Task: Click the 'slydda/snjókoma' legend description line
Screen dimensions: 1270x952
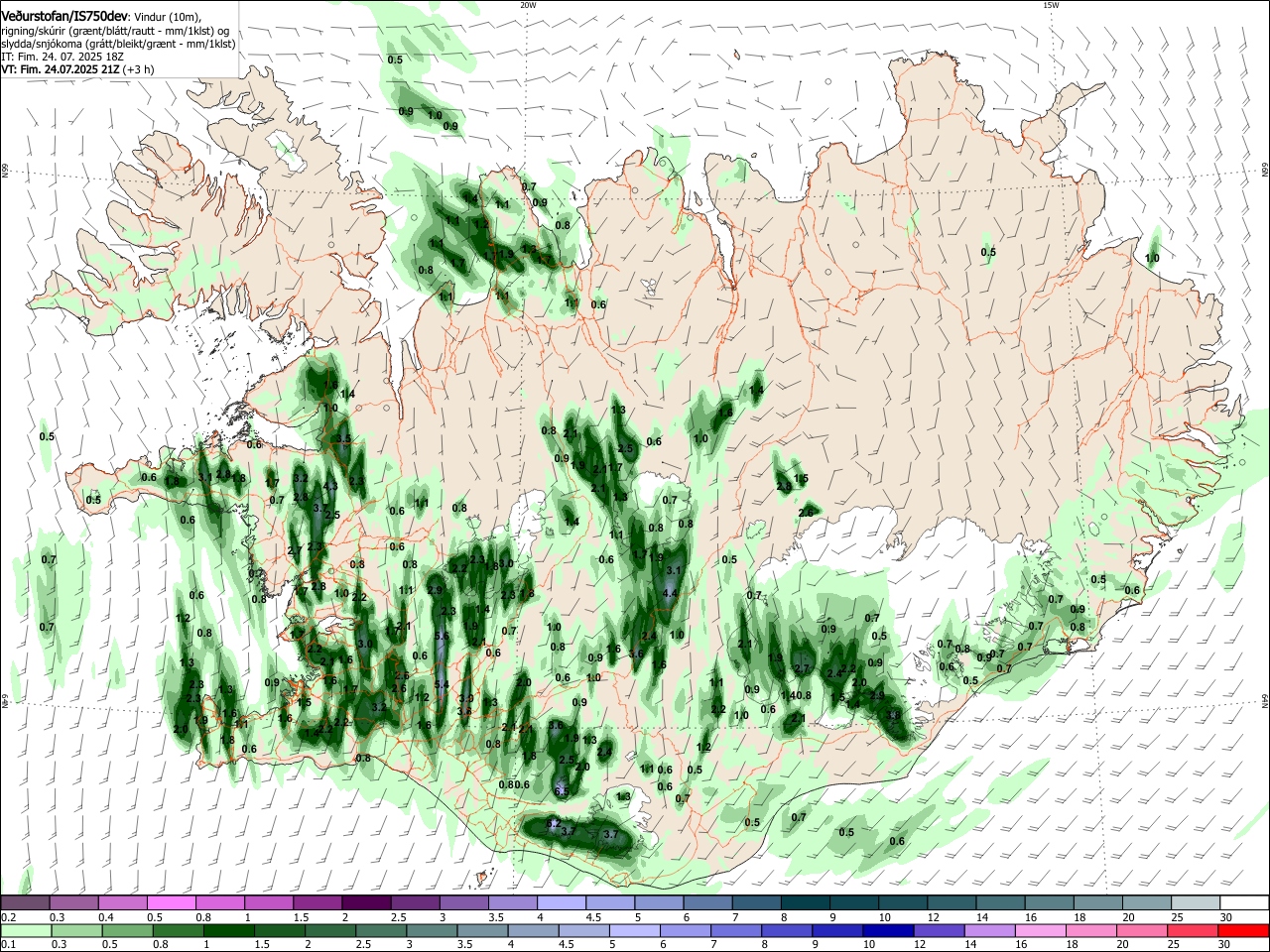Action: 118,45
